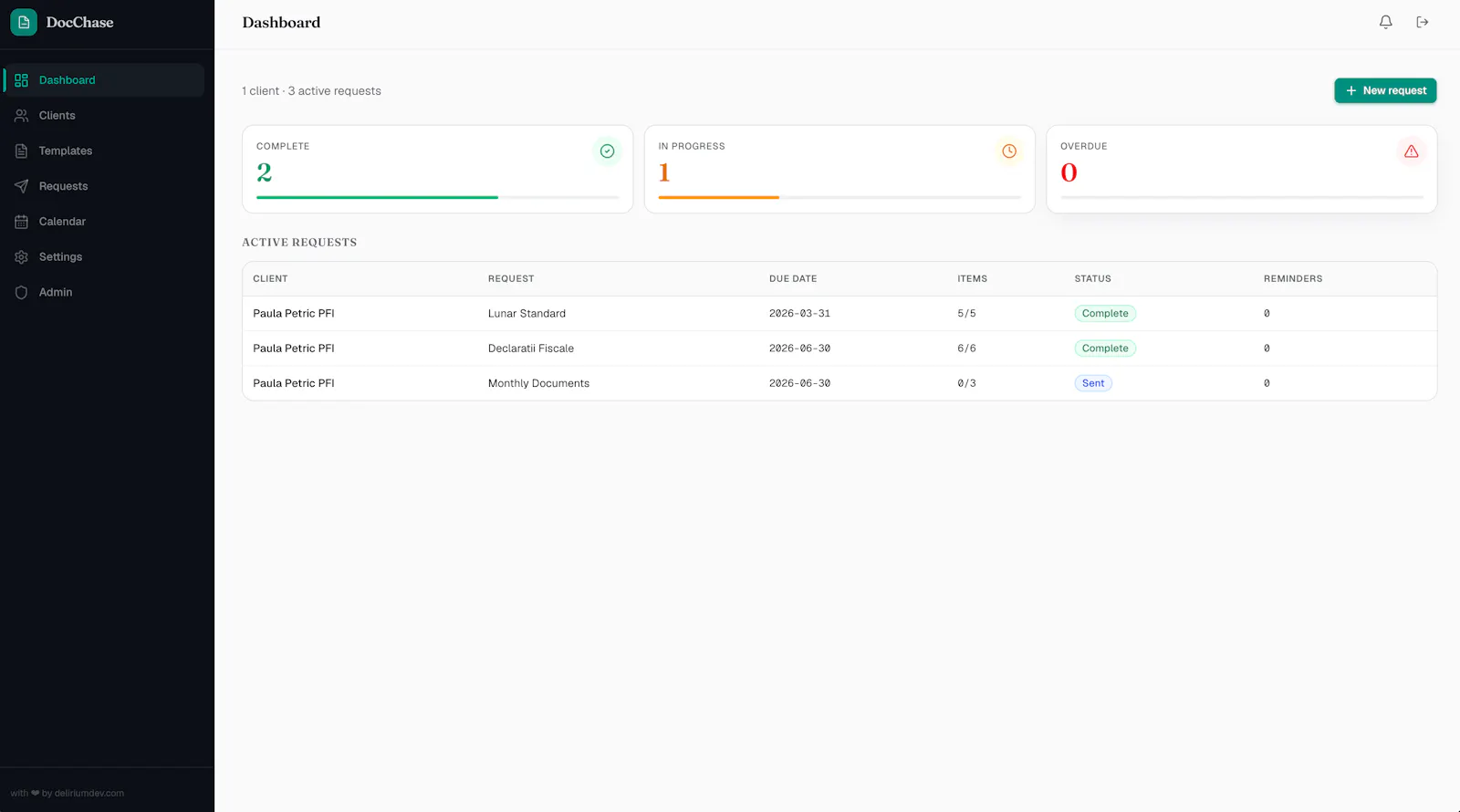This screenshot has width=1460, height=812.
Task: Click the clock icon on In Progress card
Action: [x=1009, y=151]
